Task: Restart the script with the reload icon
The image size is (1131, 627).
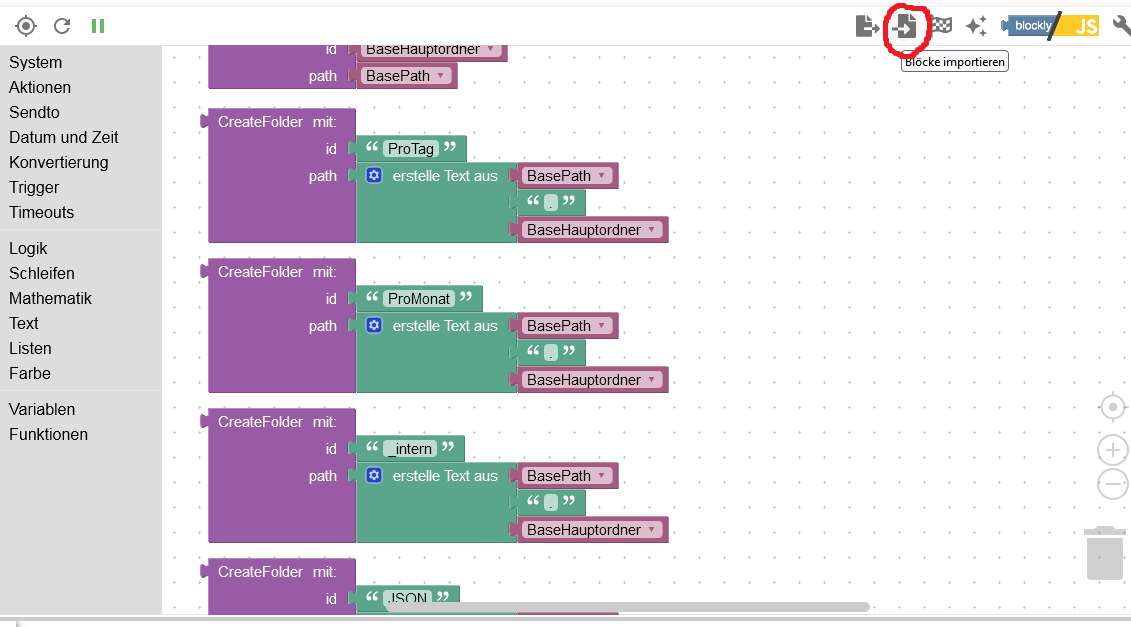Action: (62, 26)
